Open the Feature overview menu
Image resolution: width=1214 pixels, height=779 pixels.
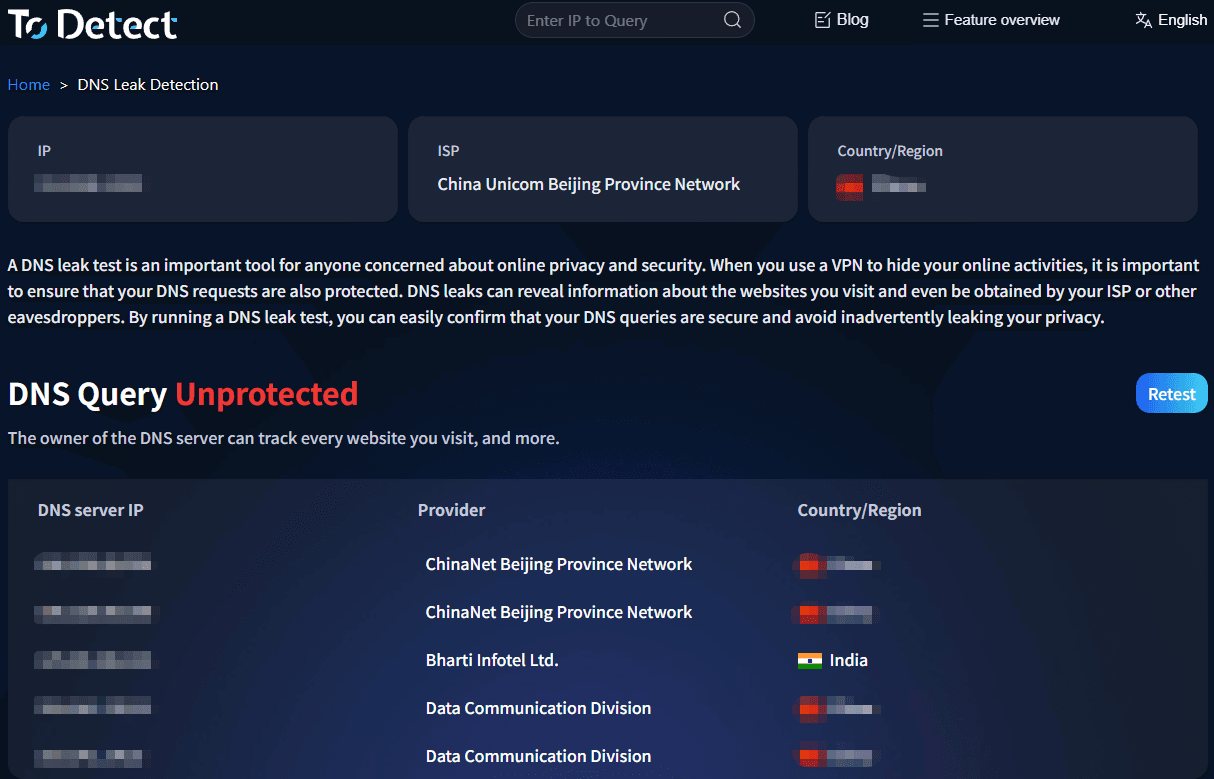[x=1001, y=20]
